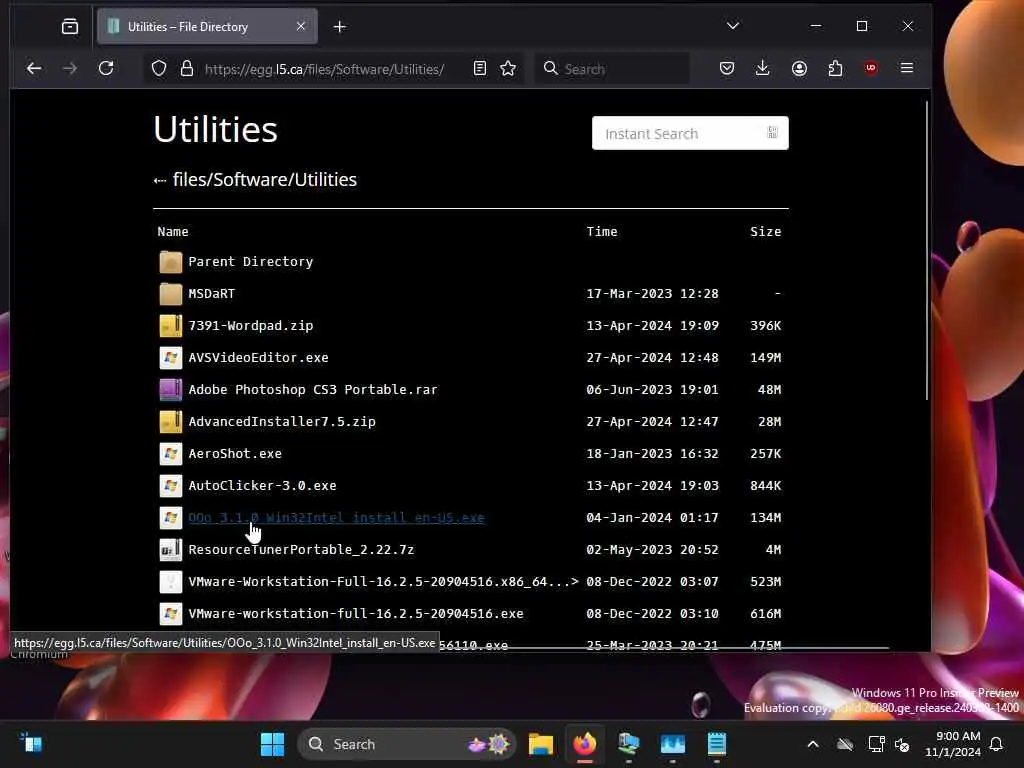The image size is (1024, 768).
Task: Open the Pocket save icon
Action: (727, 69)
